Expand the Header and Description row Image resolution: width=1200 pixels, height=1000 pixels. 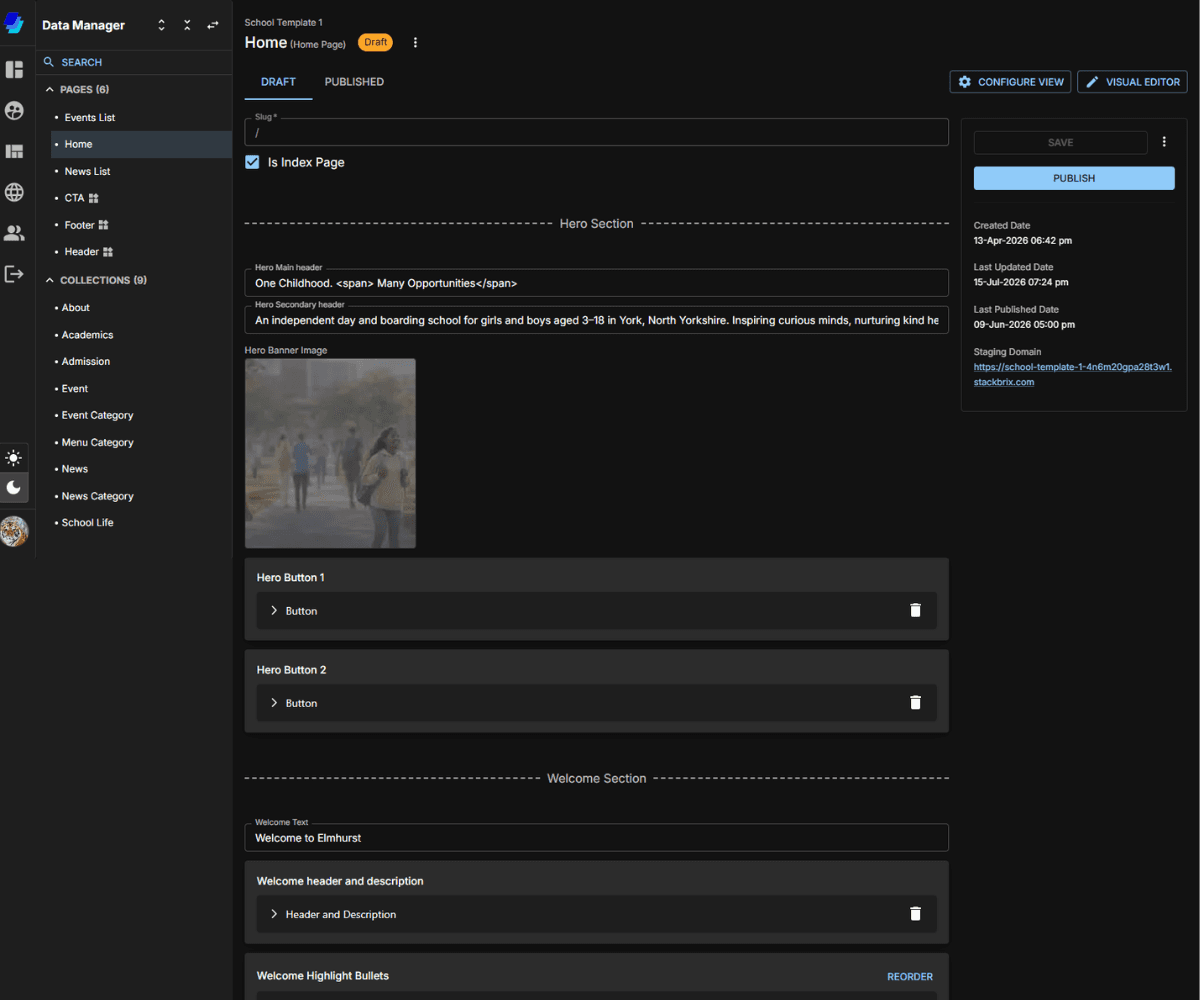pyautogui.click(x=274, y=914)
